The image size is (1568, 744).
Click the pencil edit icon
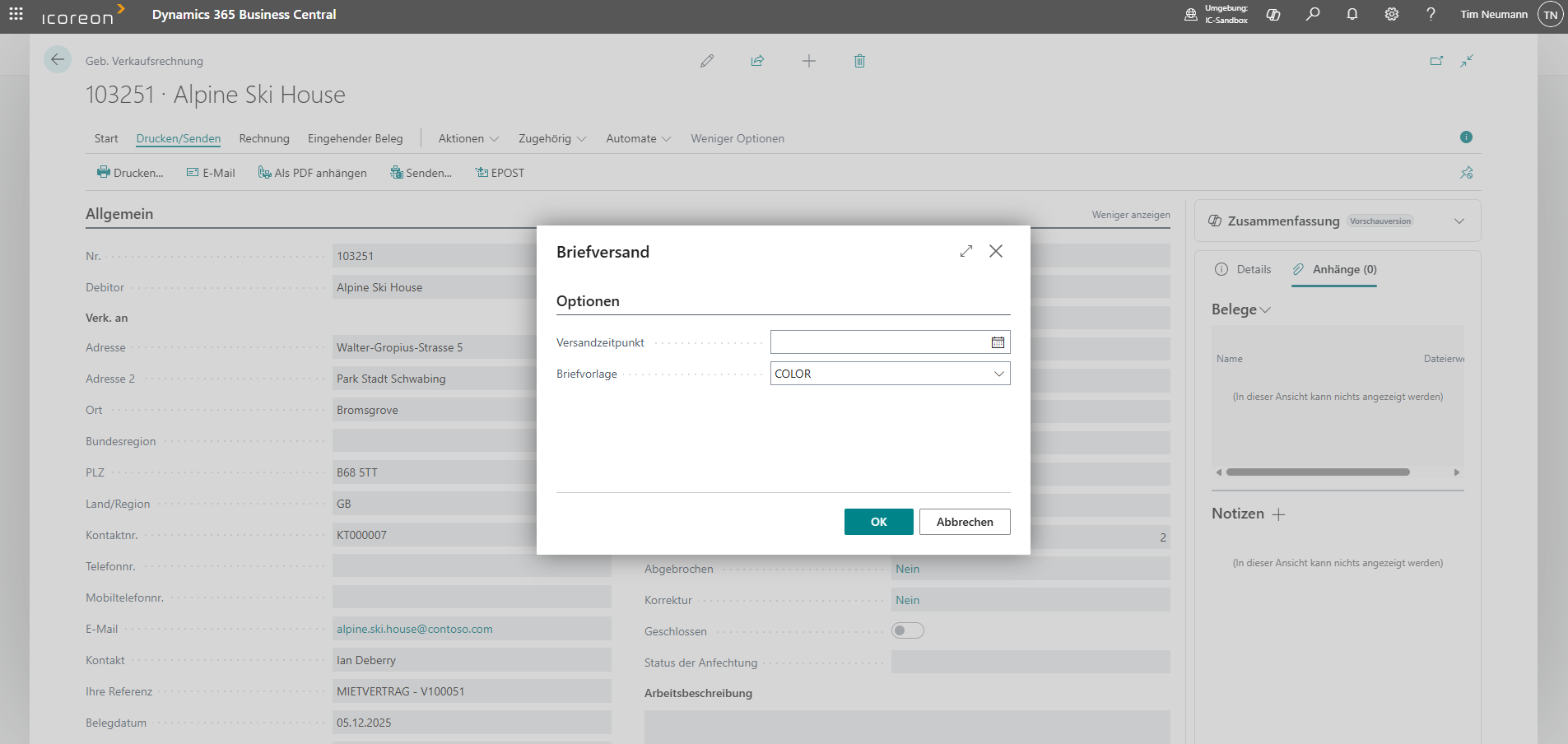(x=707, y=61)
